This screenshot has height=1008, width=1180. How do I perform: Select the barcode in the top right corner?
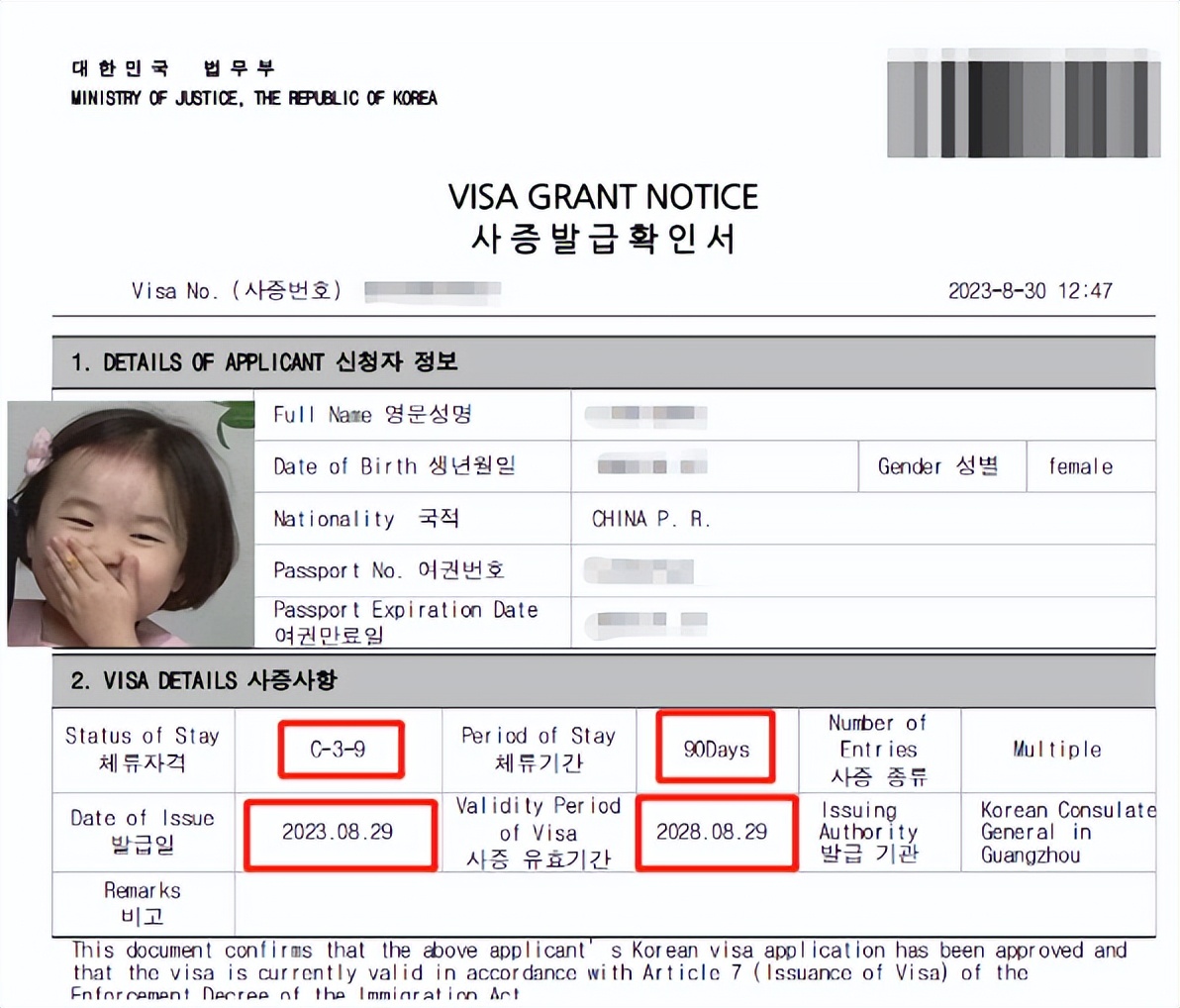point(1025,104)
